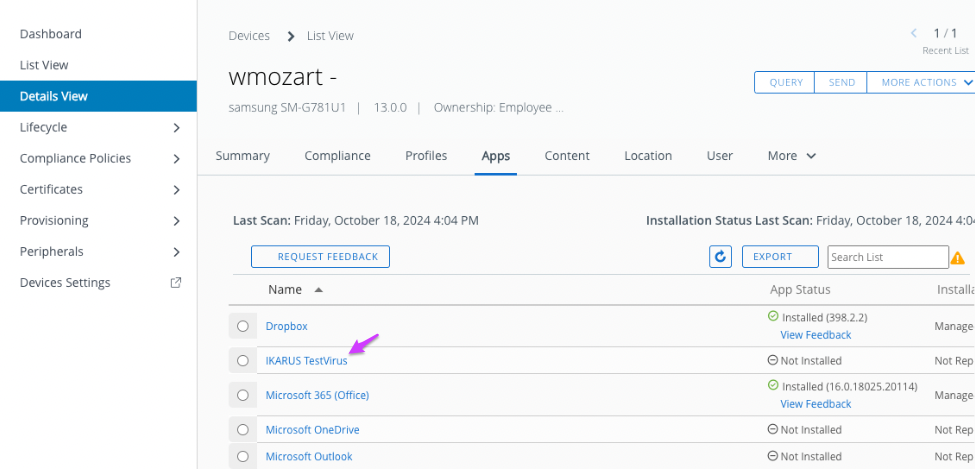Click the green Installed checkmark for Dropbox
This screenshot has width=975, height=469.
pos(772,316)
